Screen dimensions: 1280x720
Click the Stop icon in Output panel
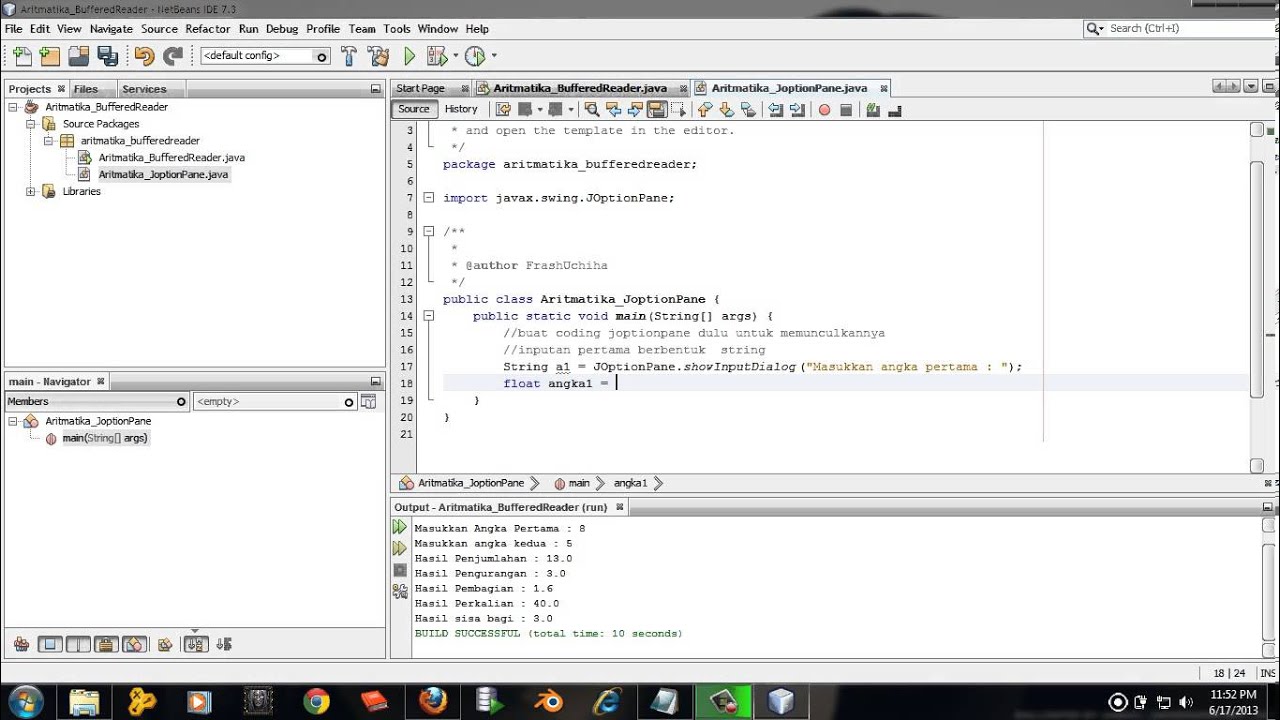400,570
